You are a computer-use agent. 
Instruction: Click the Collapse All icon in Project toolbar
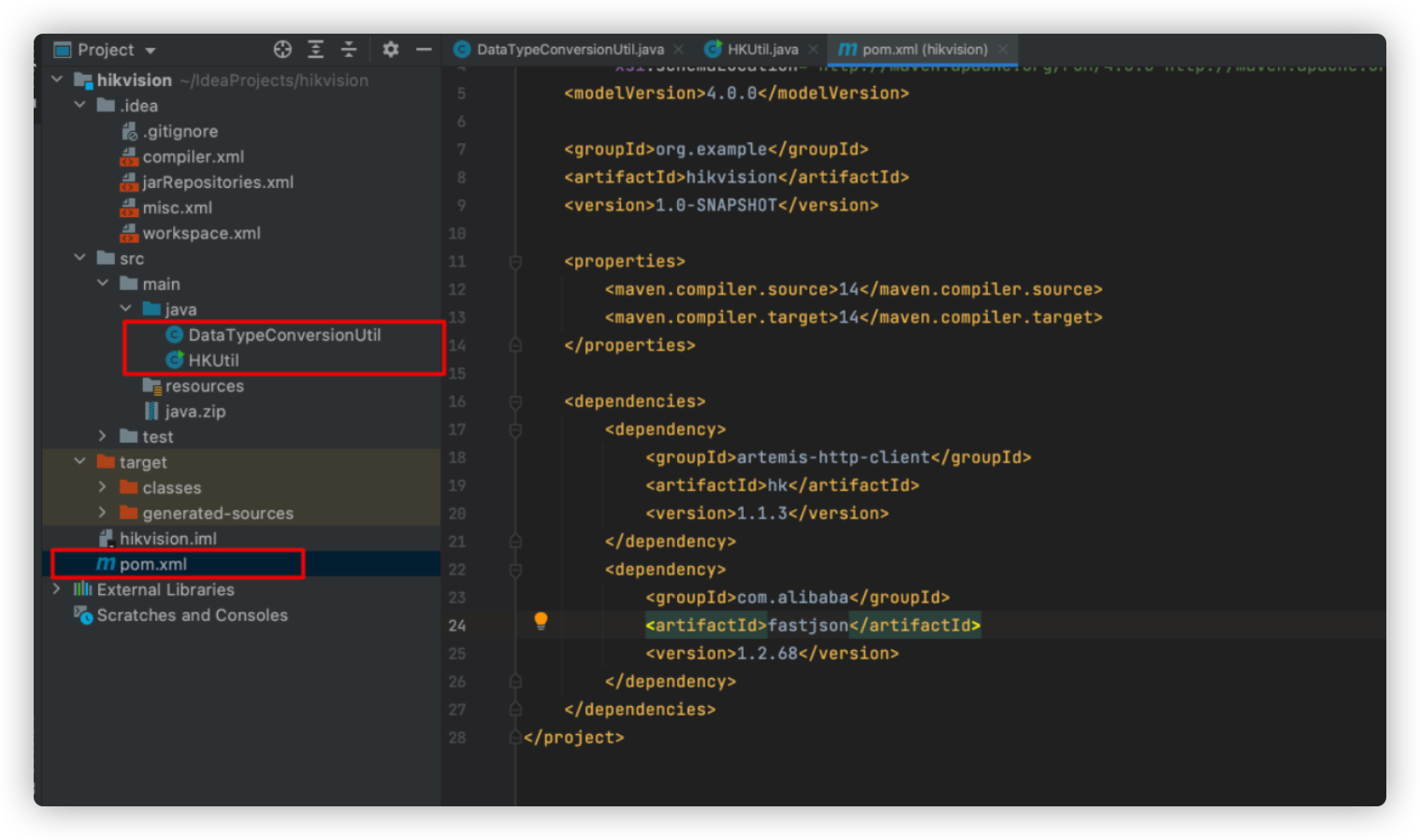click(348, 50)
